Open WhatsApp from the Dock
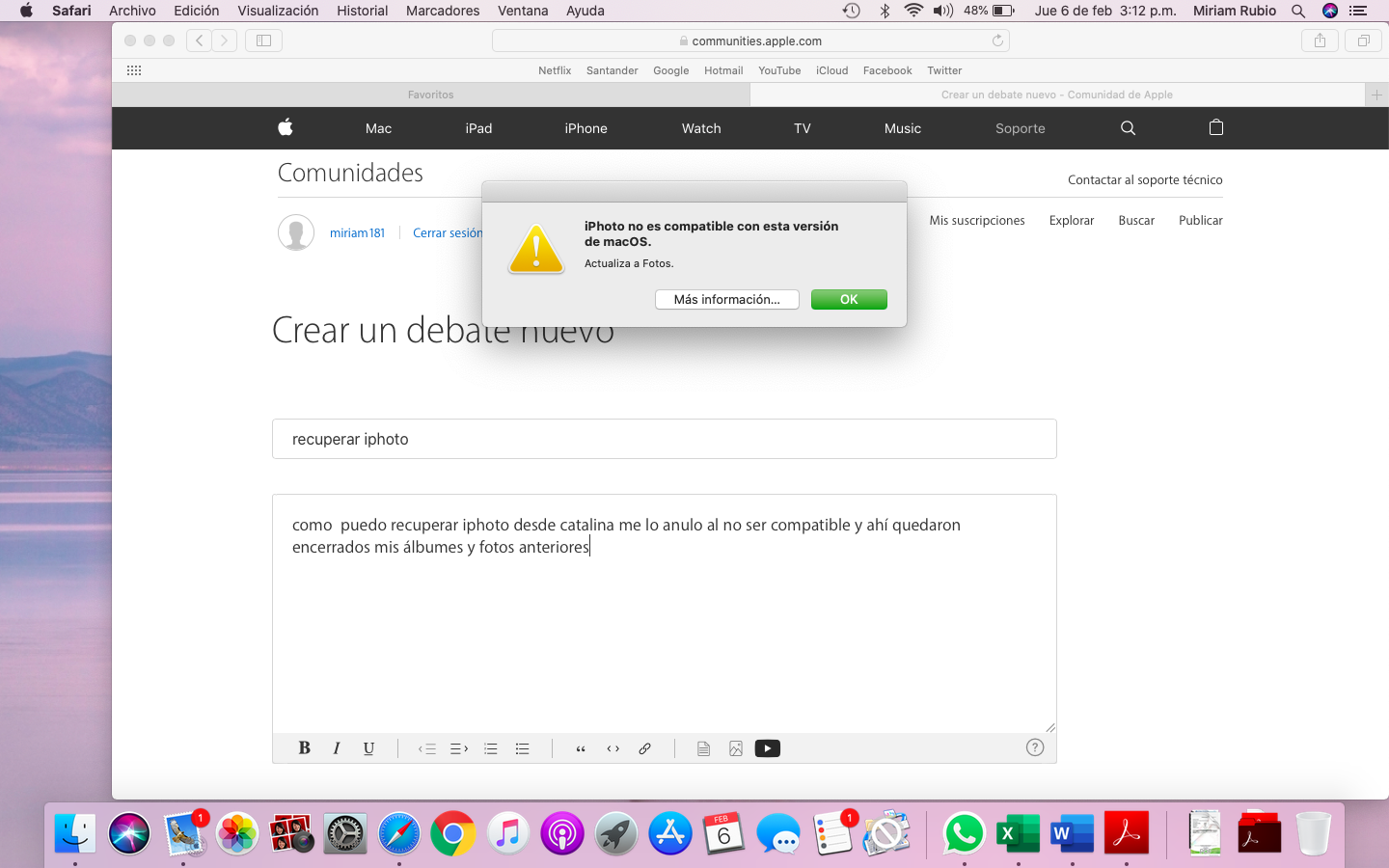This screenshot has height=868, width=1389. tap(964, 833)
